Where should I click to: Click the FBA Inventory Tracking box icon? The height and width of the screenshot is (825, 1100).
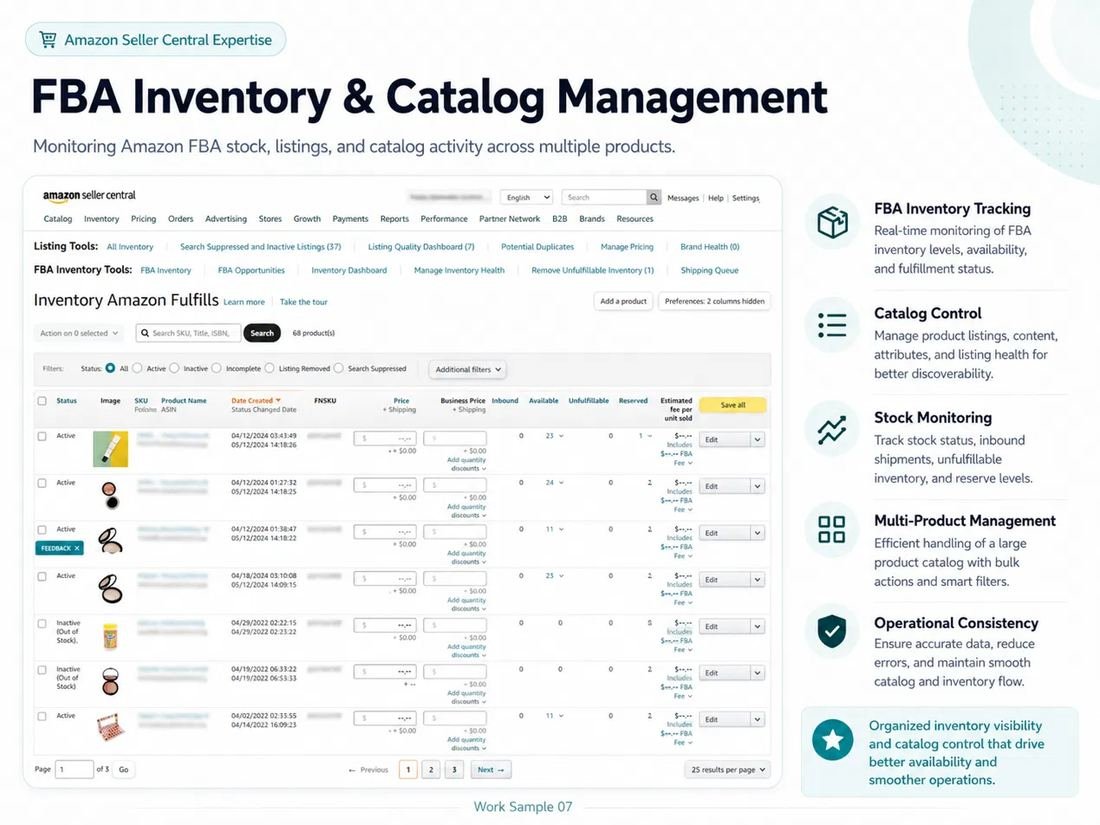pyautogui.click(x=833, y=223)
